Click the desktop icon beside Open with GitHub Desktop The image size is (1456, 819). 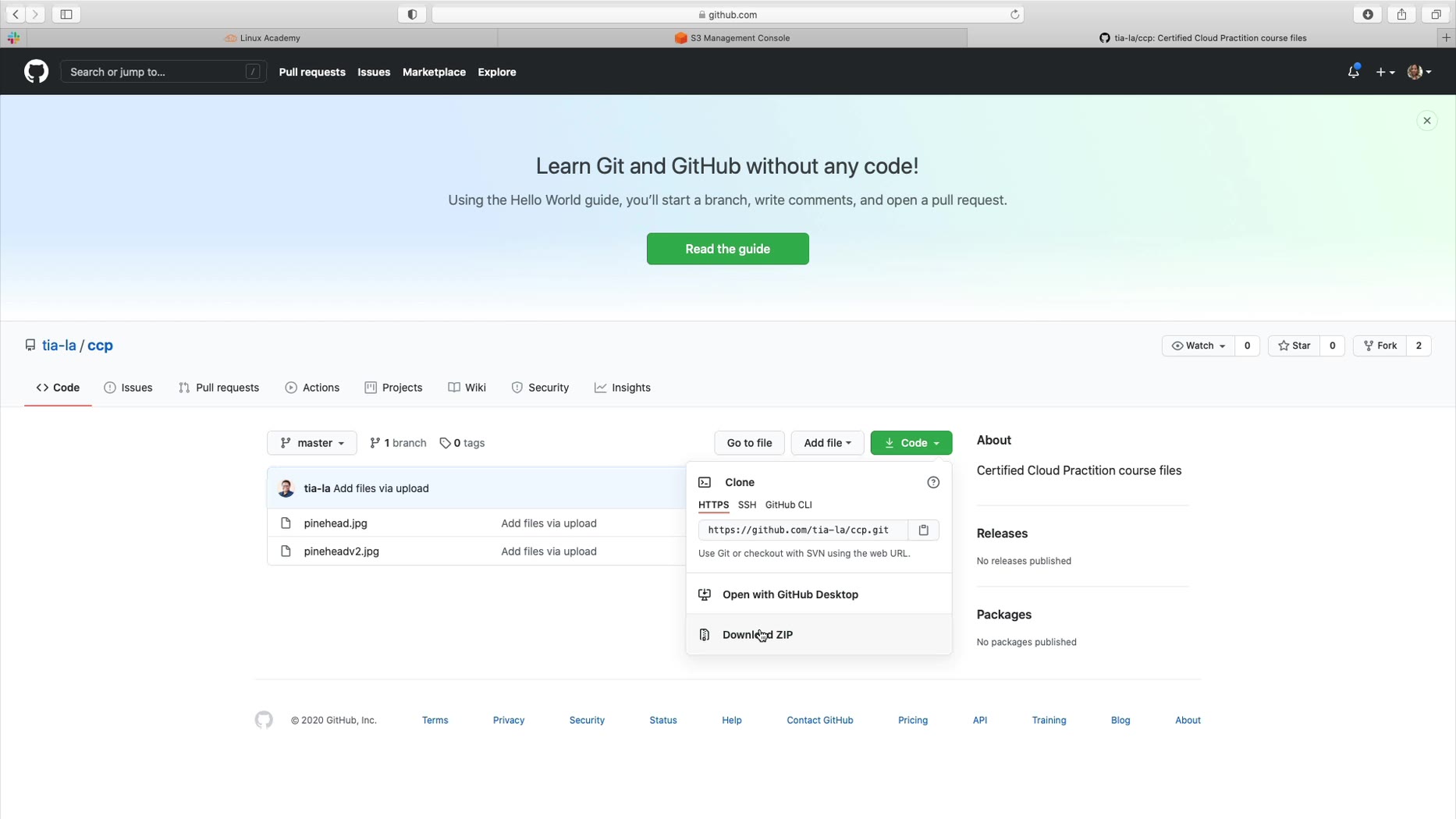(x=705, y=594)
